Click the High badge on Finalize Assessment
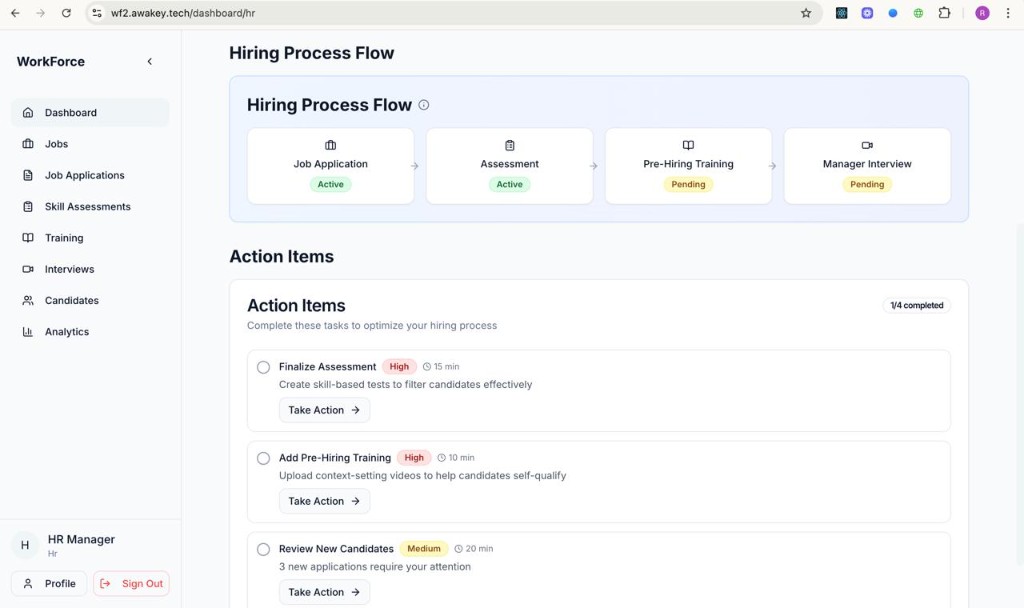Image resolution: width=1024 pixels, height=608 pixels. click(399, 367)
